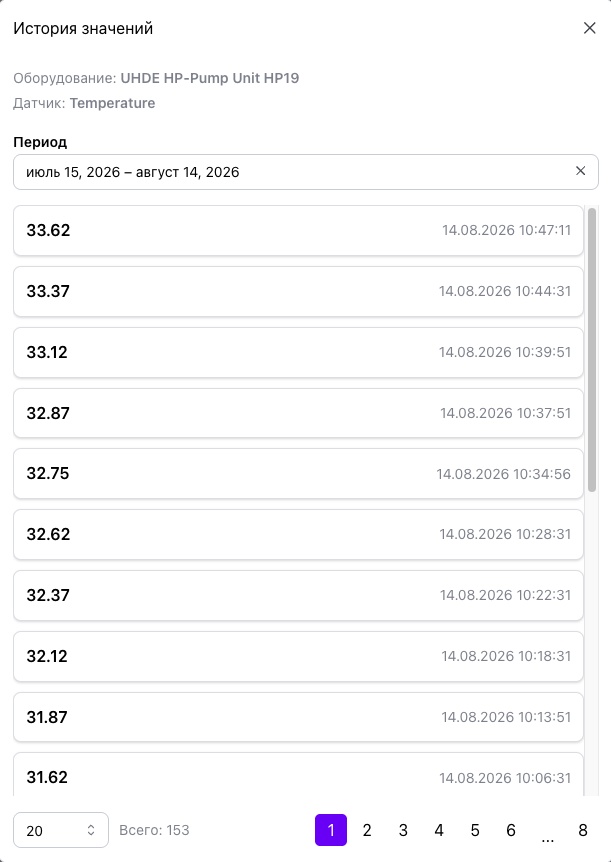Click the vertical scrollbar thumb of values list

(x=592, y=350)
